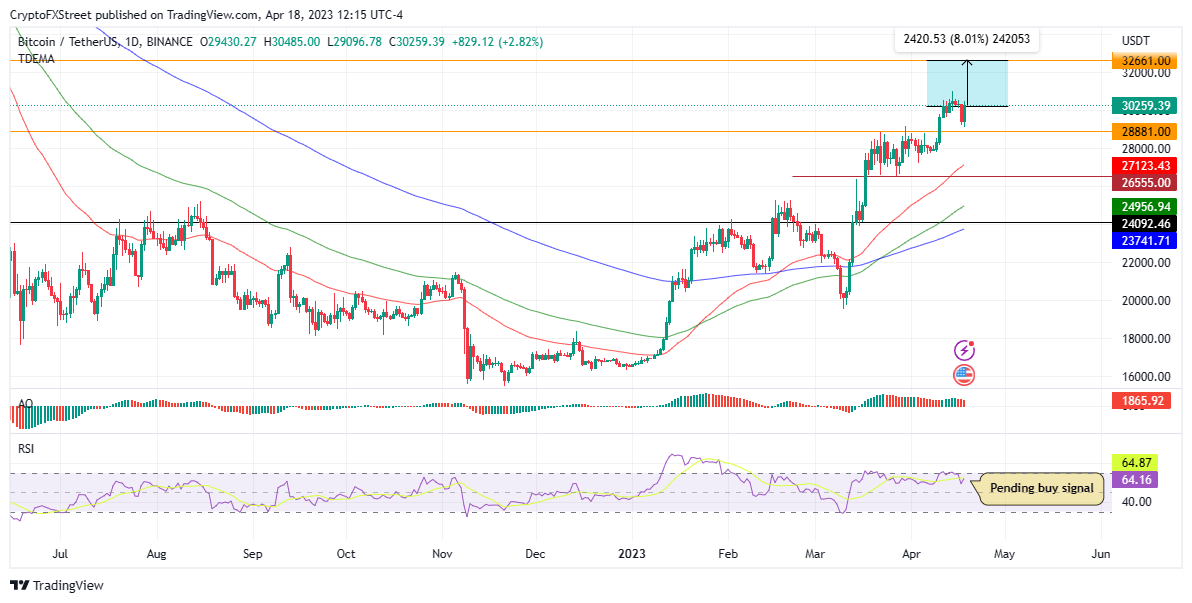The height and width of the screenshot is (603, 1192).
Task: Select the TDEMA indicator label
Action: (x=36, y=59)
